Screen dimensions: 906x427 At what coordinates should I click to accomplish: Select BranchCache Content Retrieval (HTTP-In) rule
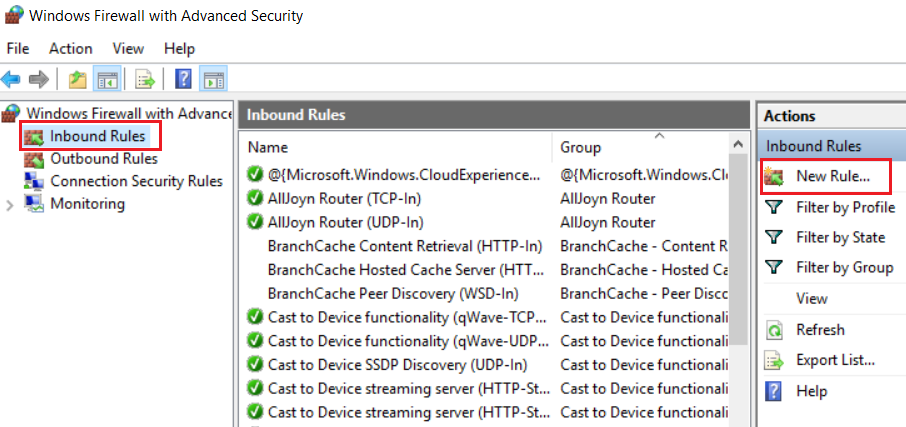point(405,246)
